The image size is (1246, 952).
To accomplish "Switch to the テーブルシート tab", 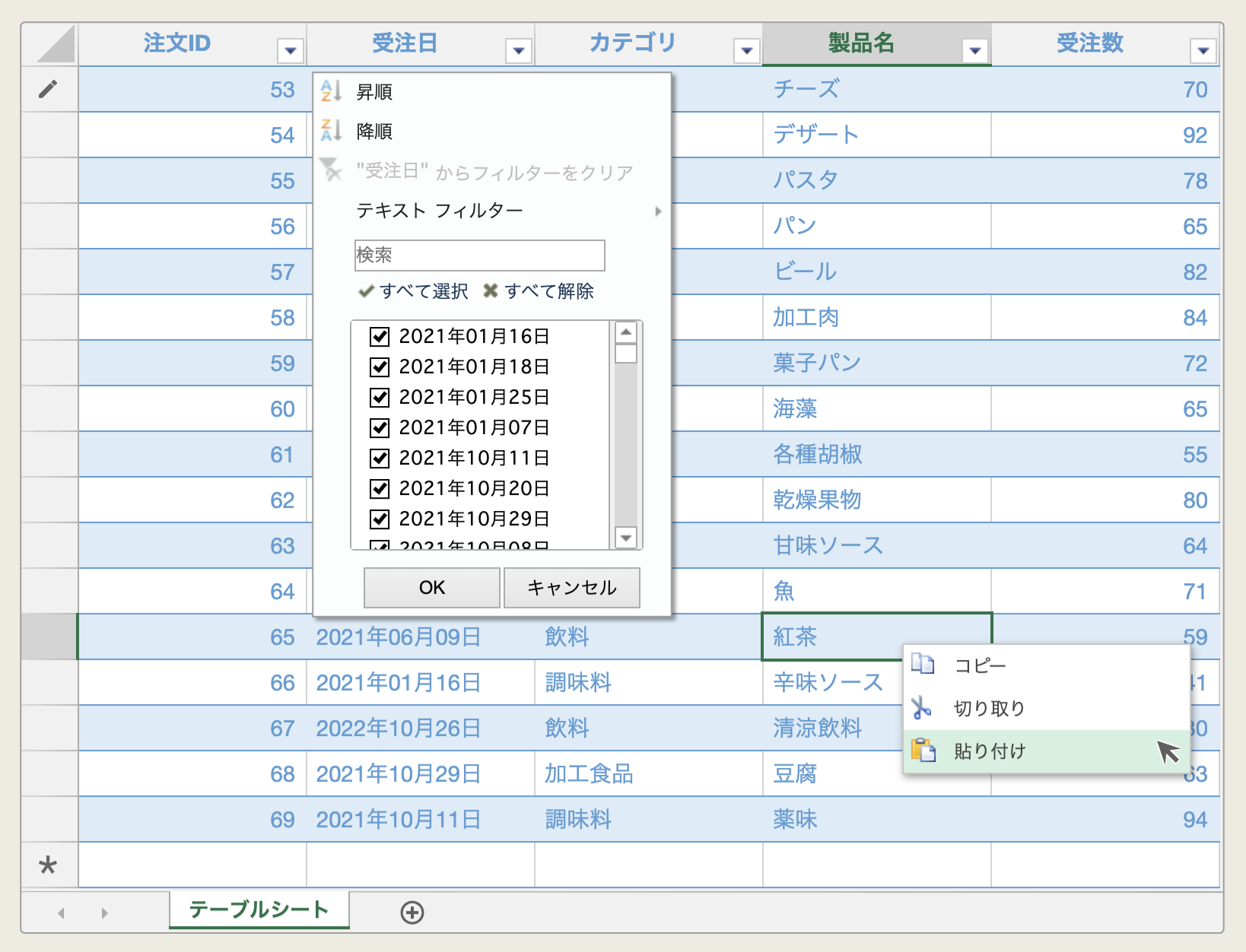I will (x=259, y=909).
